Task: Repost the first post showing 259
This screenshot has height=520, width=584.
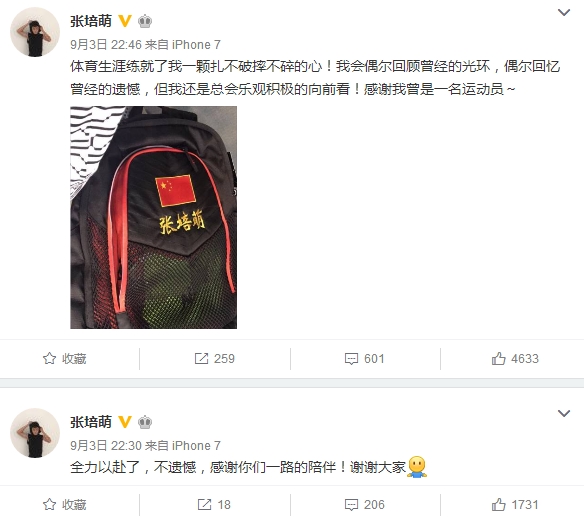Action: pyautogui.click(x=215, y=359)
